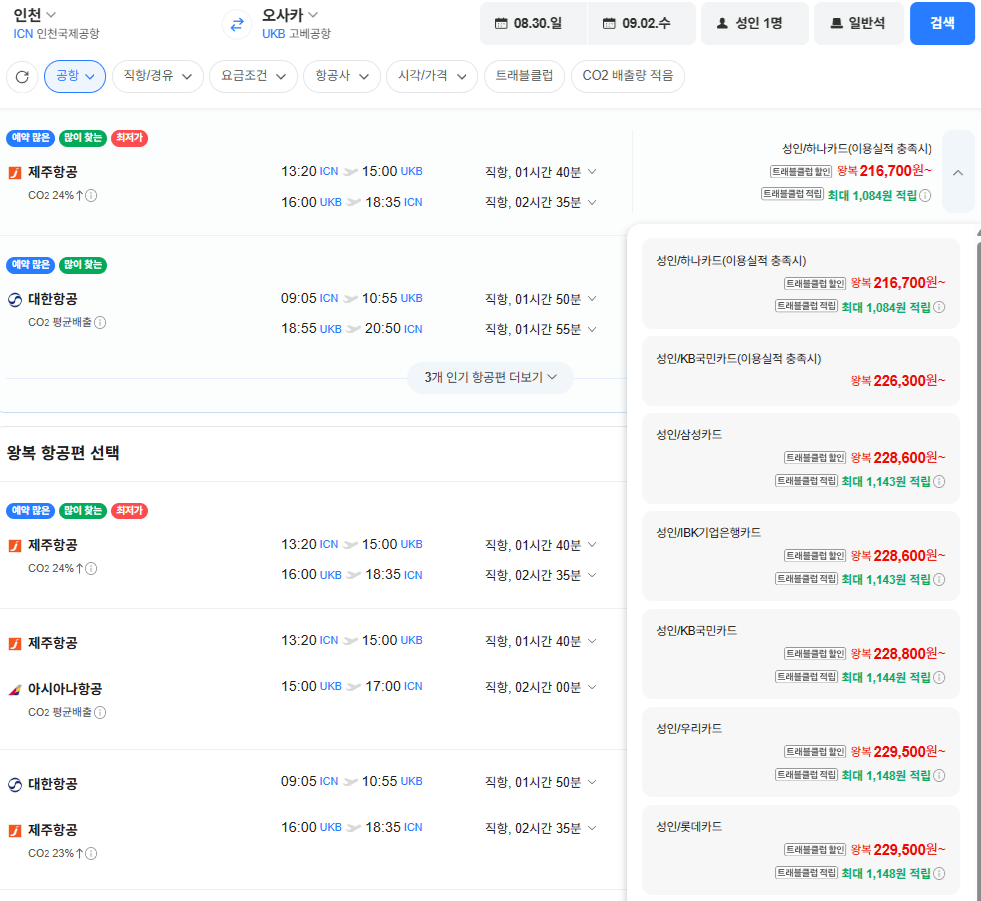This screenshot has width=981, height=901.
Task: Select 성인/우리카드 fare 229,500원
Action: click(801, 751)
